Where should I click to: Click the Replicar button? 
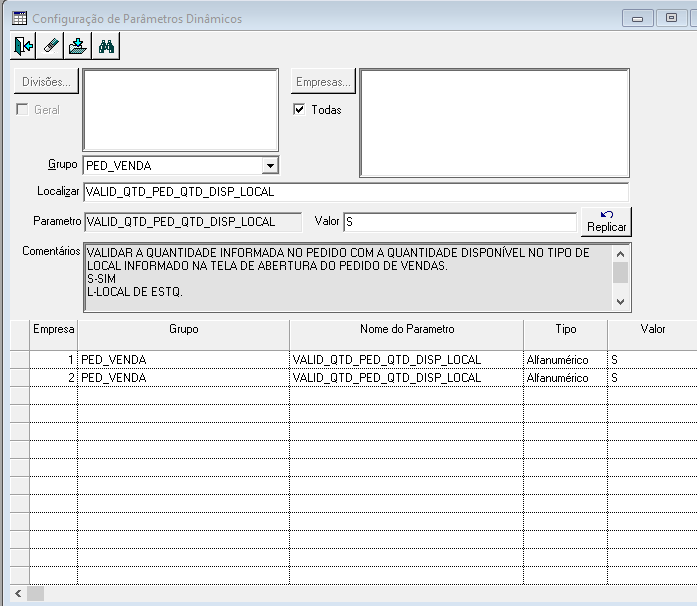606,221
